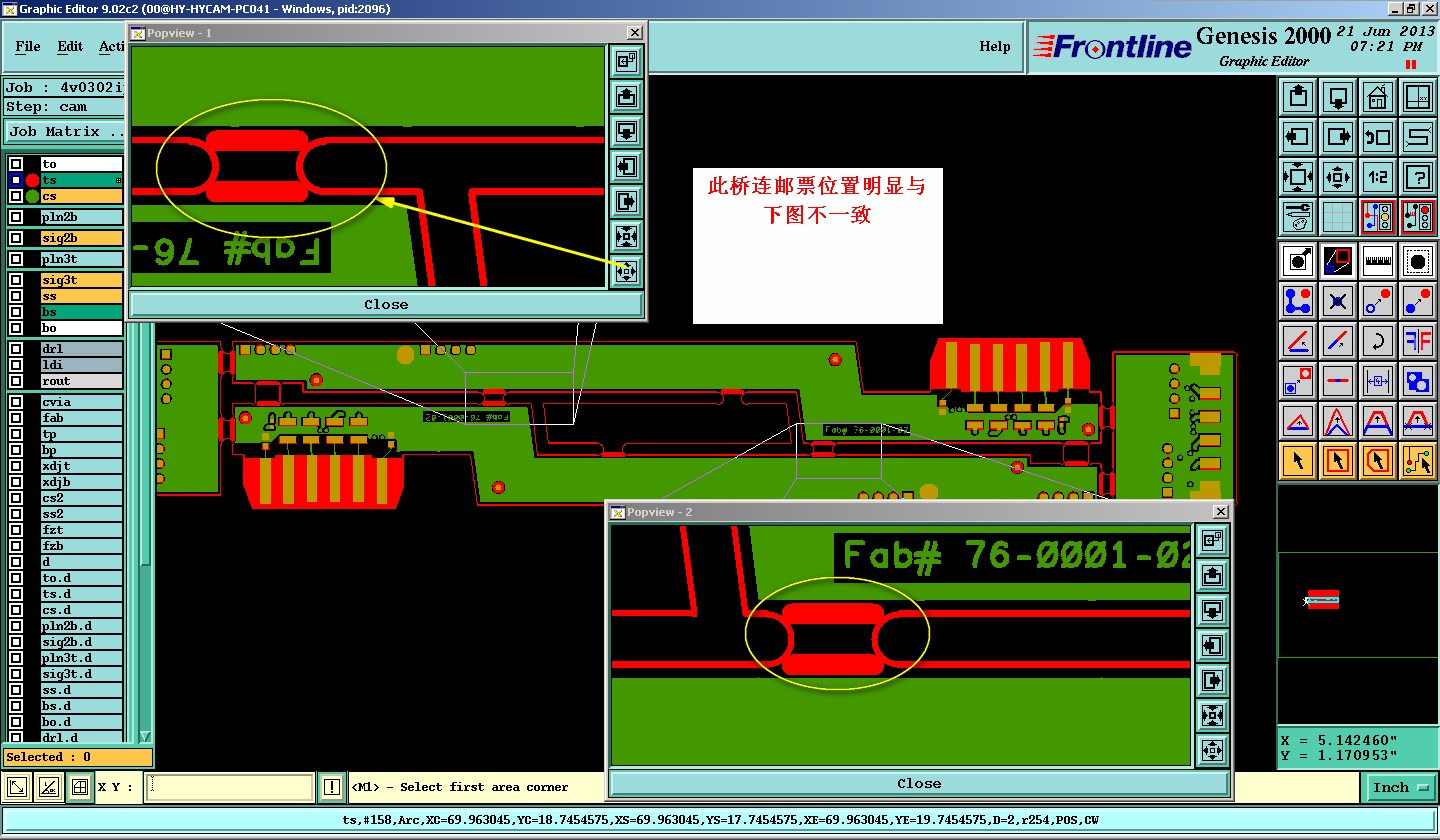Click the pan left icon in main toolbar

point(1298,137)
